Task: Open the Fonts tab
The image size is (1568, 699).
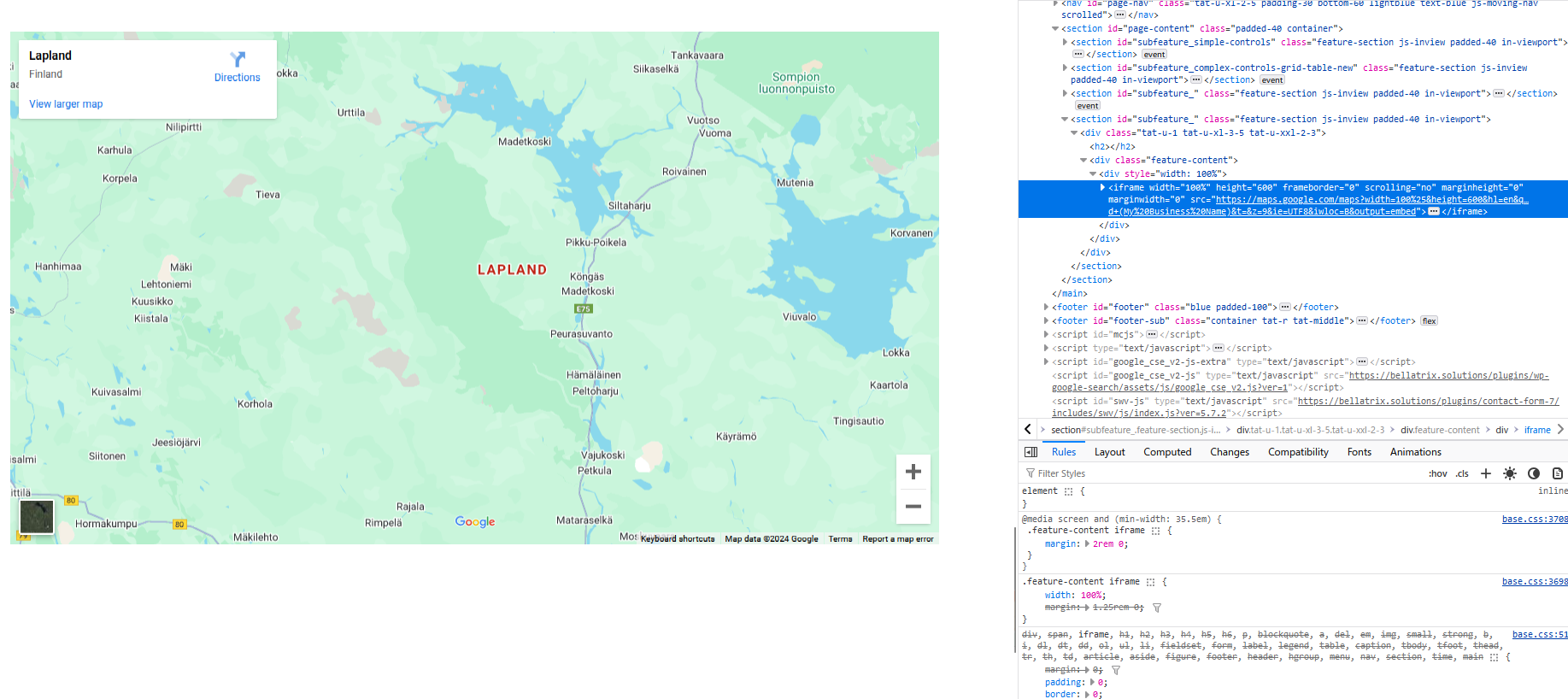Action: 1360,452
